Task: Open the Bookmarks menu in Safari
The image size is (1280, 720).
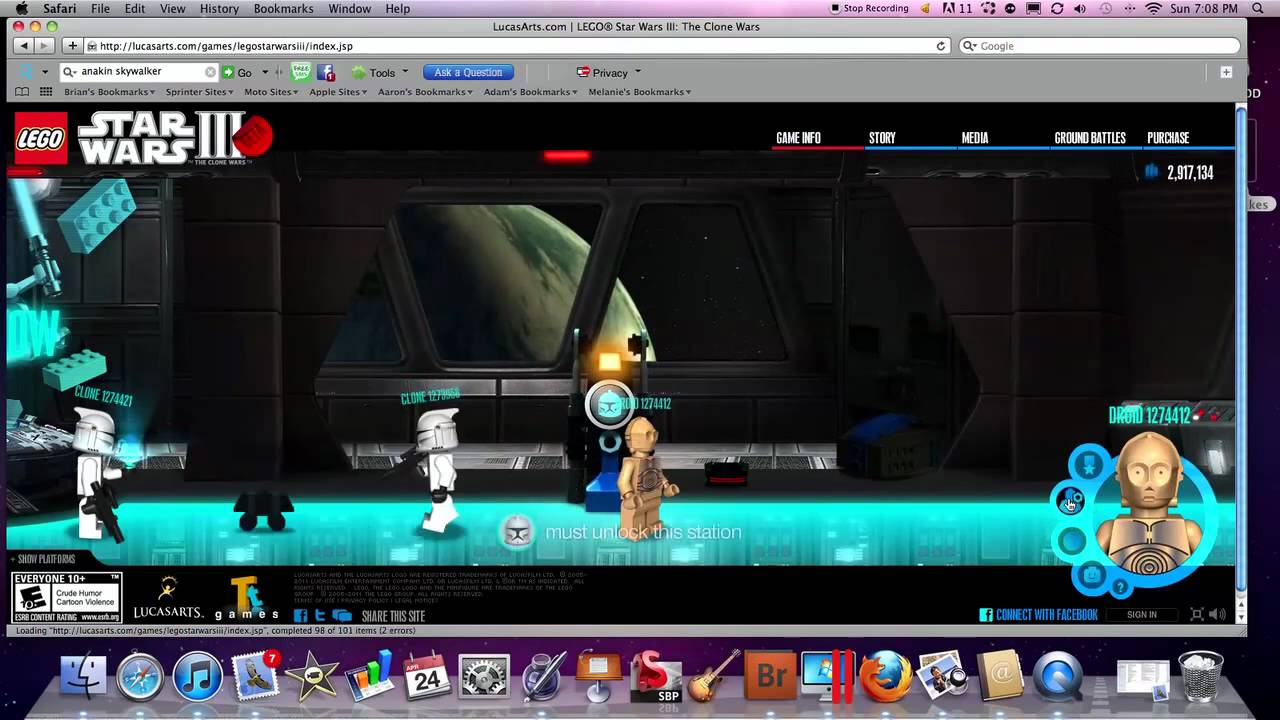Action: pos(283,9)
